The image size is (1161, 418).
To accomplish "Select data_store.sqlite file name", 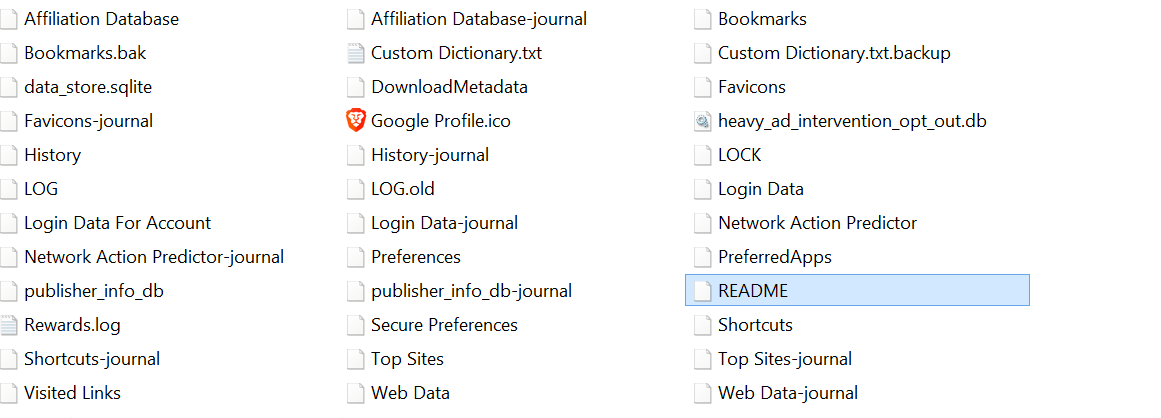I will (88, 87).
